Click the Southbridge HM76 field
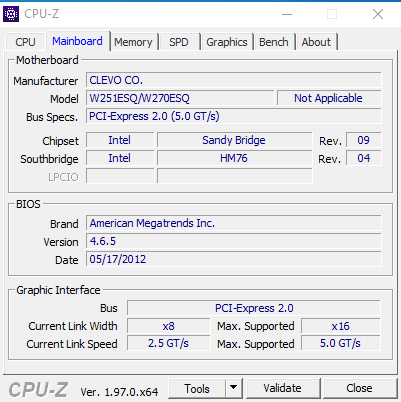401x402 pixels. (235, 158)
